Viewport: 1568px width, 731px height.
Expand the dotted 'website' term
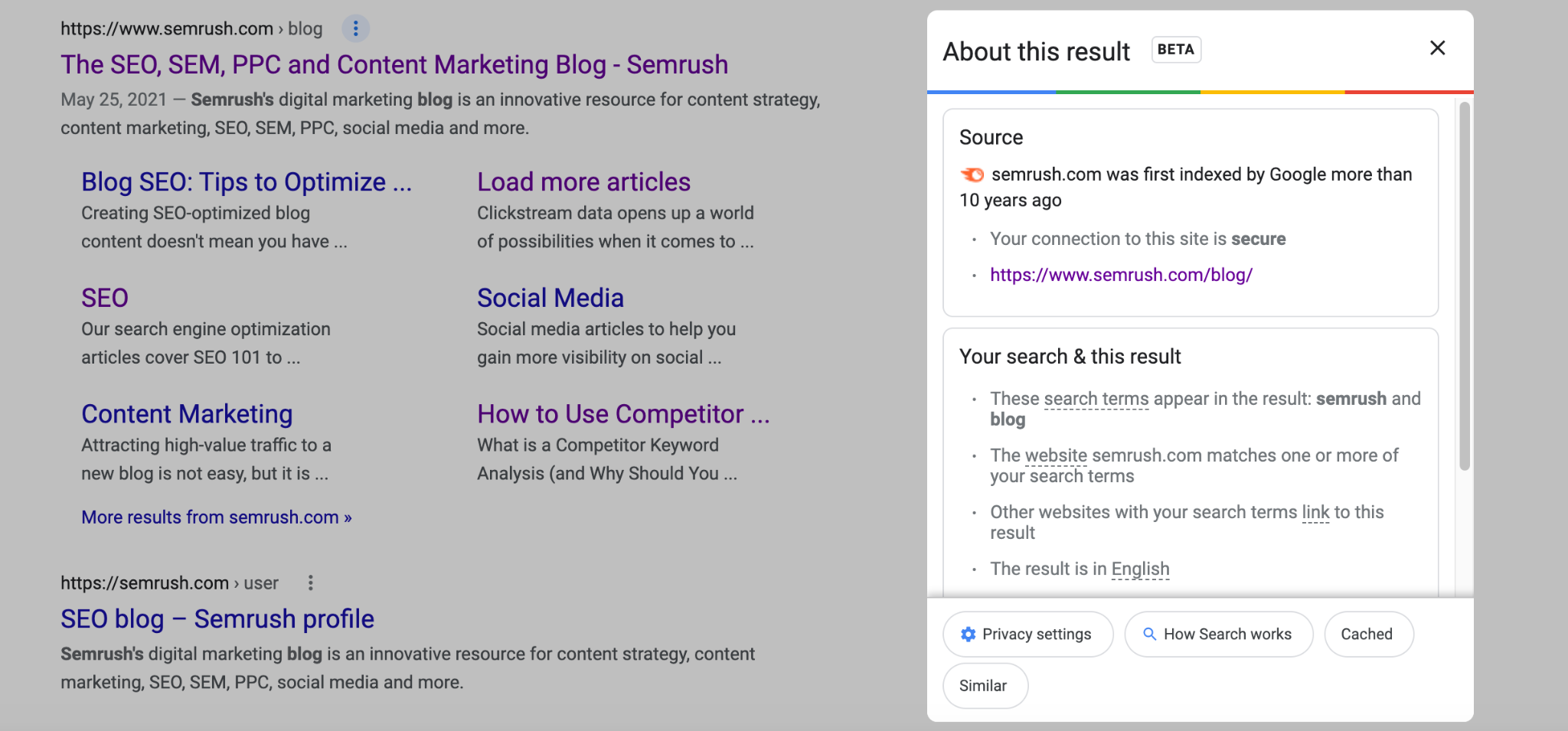1056,455
